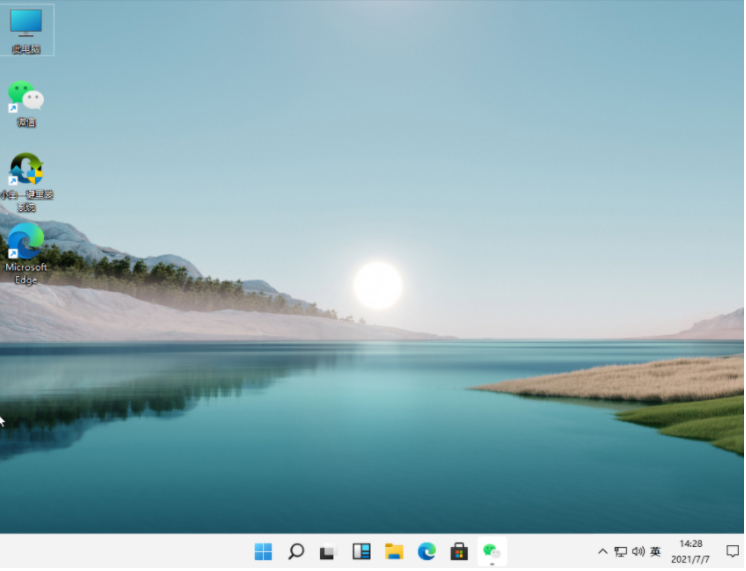Toggle the input language indicator 英

tap(656, 551)
